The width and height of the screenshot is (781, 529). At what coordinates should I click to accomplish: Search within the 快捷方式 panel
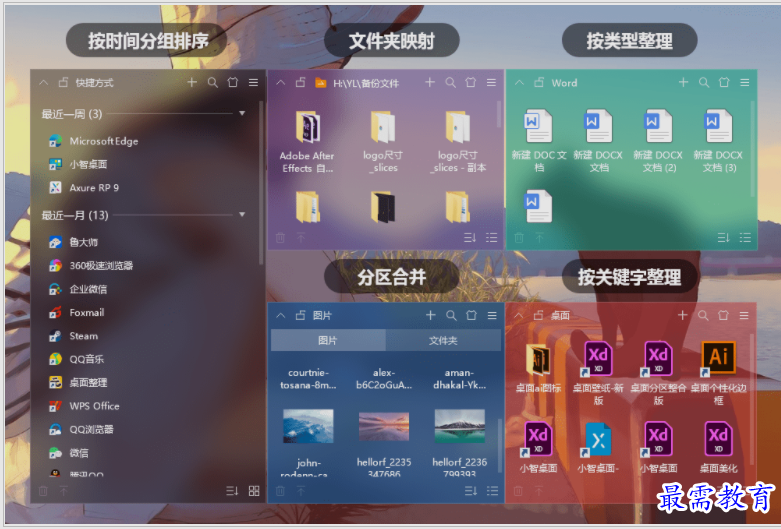click(x=213, y=83)
